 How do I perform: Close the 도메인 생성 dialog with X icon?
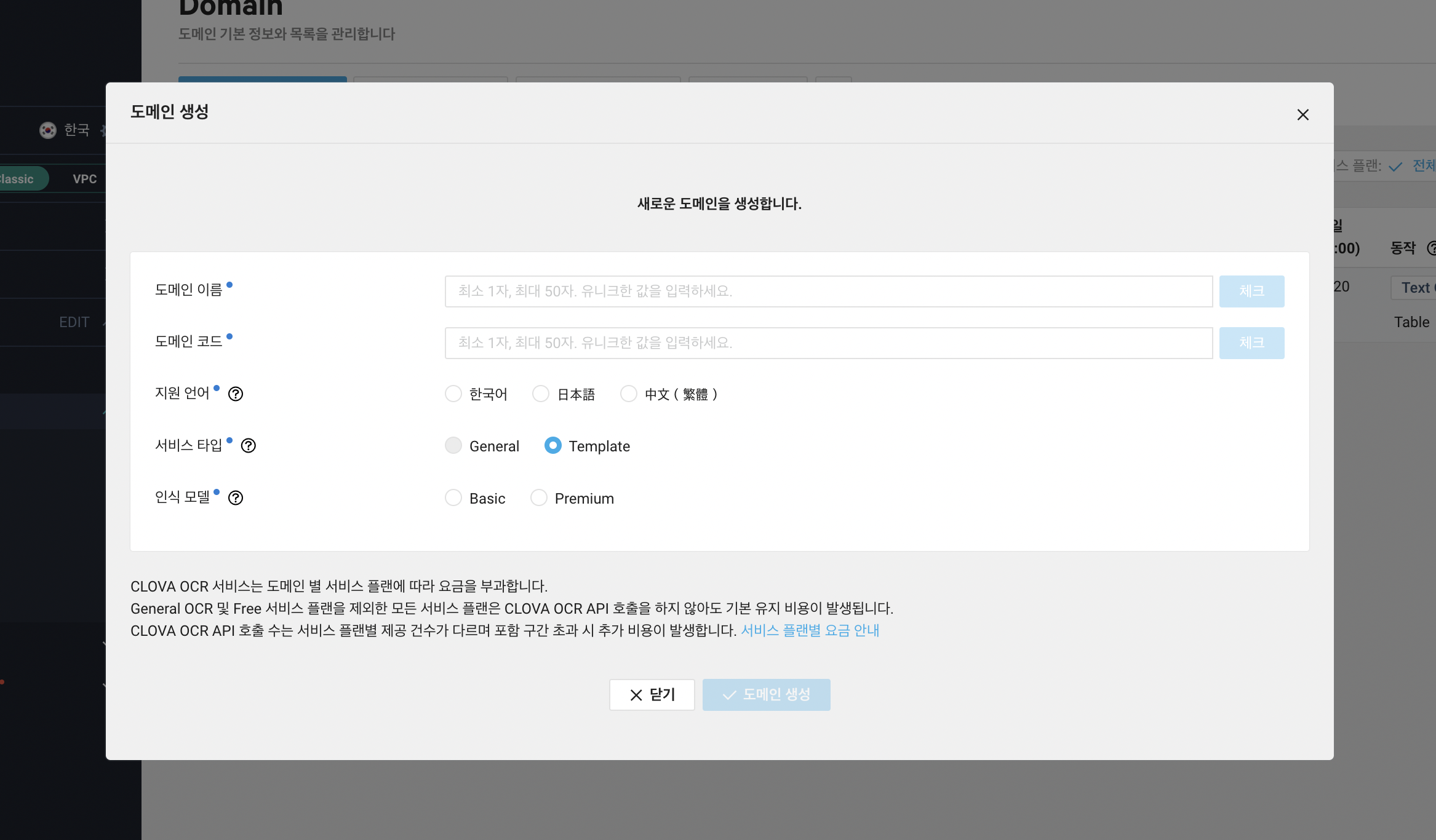tap(1302, 115)
